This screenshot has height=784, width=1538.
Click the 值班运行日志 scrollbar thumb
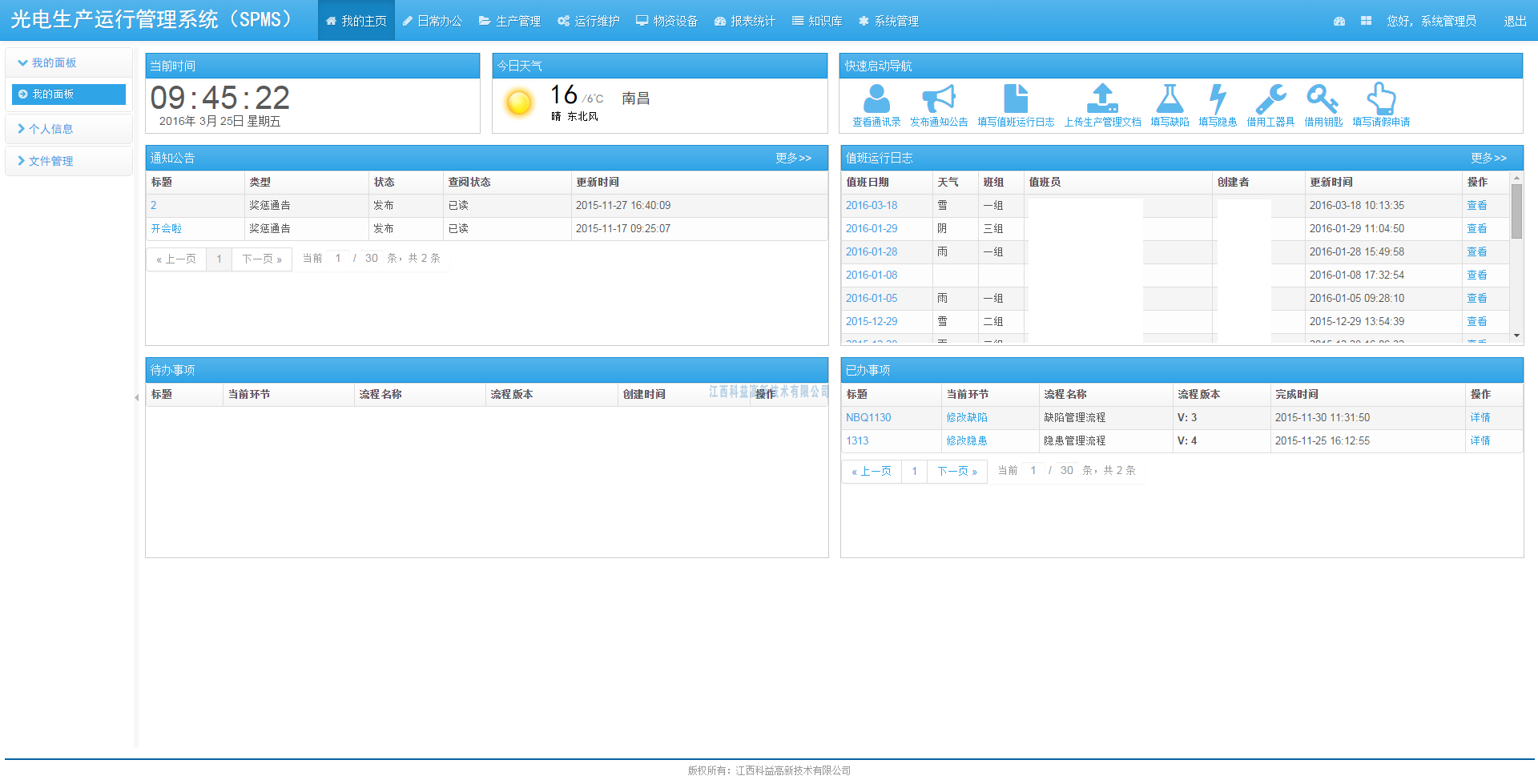click(x=1516, y=211)
